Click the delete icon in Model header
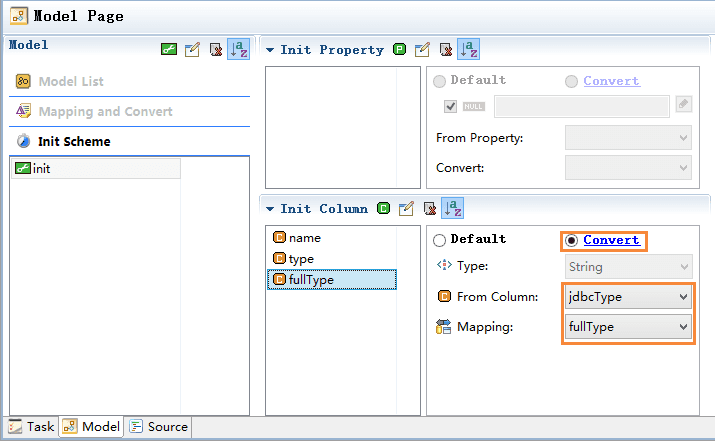Image resolution: width=715 pixels, height=441 pixels. 216,49
